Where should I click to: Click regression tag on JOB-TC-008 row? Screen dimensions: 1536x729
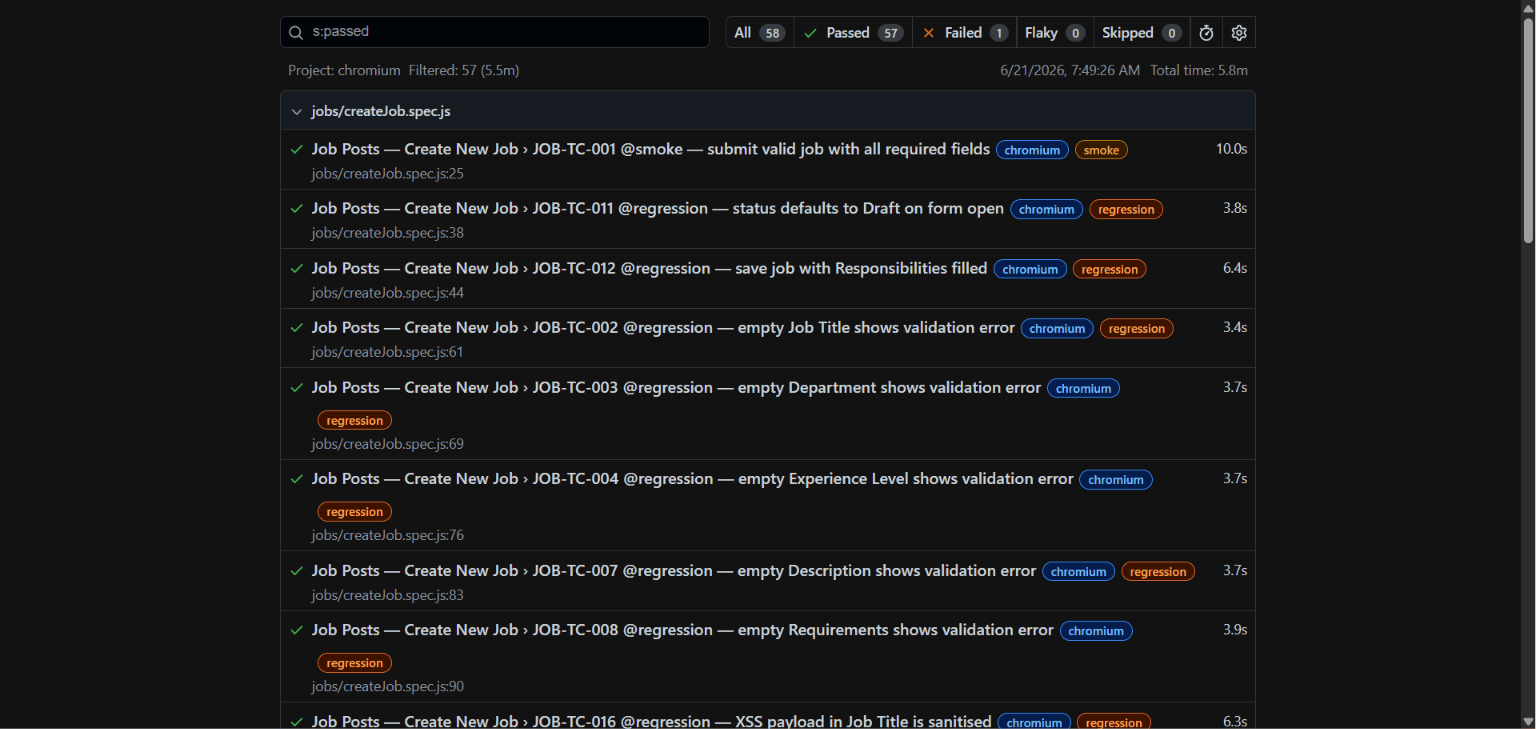pyautogui.click(x=355, y=663)
